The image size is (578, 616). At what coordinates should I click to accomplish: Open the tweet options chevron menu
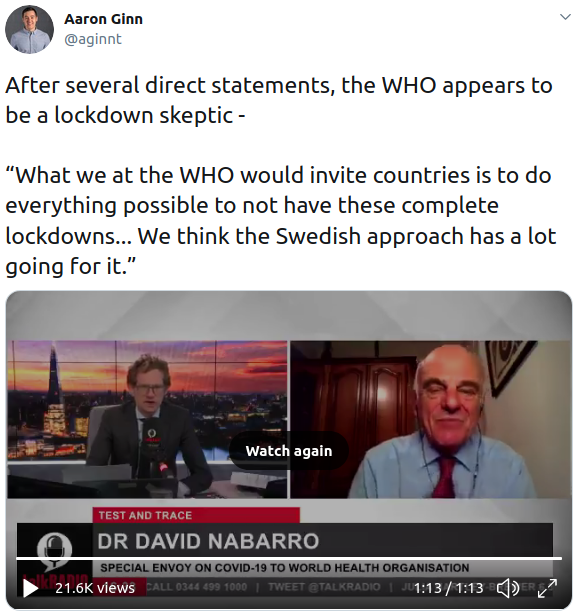point(565,17)
